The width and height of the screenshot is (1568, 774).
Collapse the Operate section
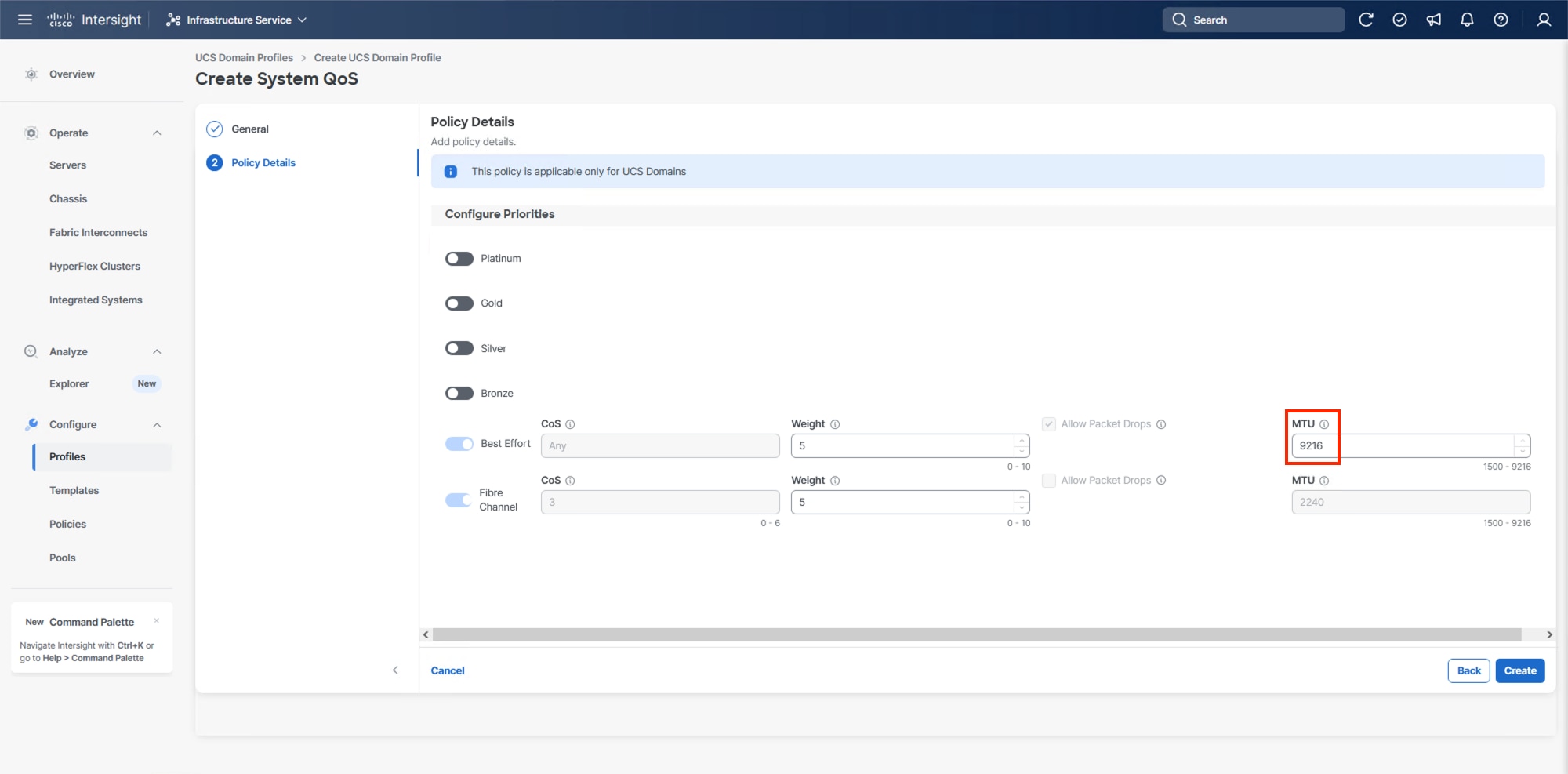(x=157, y=133)
